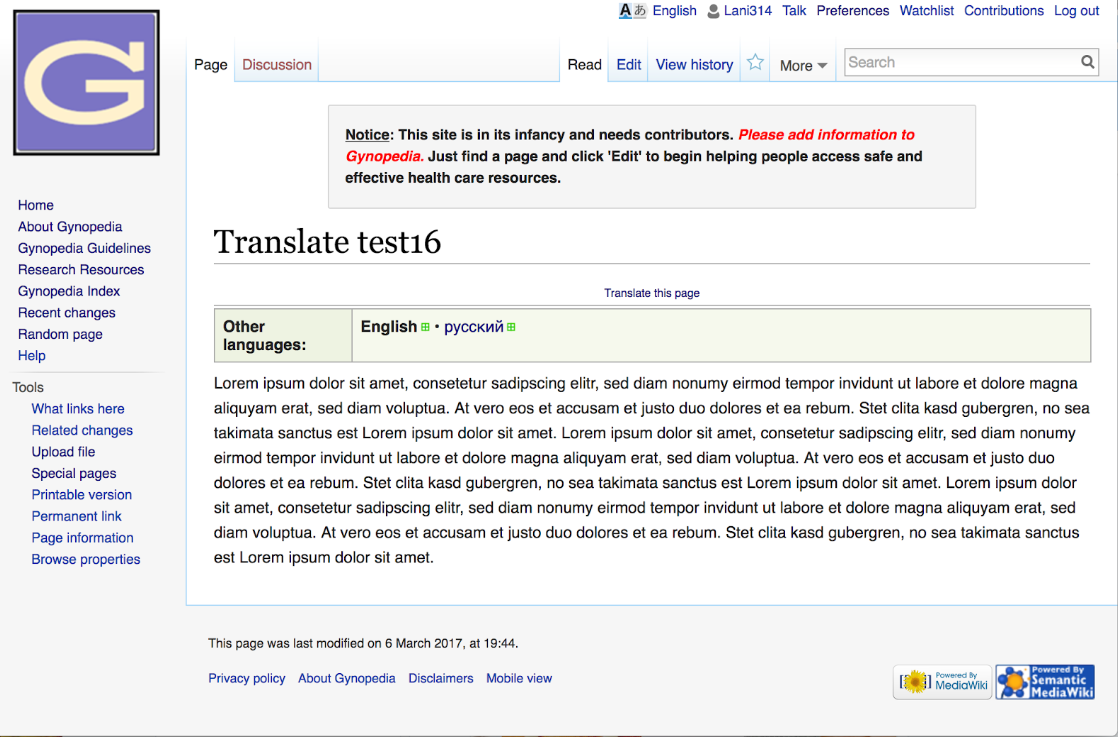This screenshot has height=740, width=1120.
Task: Click the search magnifying glass icon
Action: coord(1087,62)
